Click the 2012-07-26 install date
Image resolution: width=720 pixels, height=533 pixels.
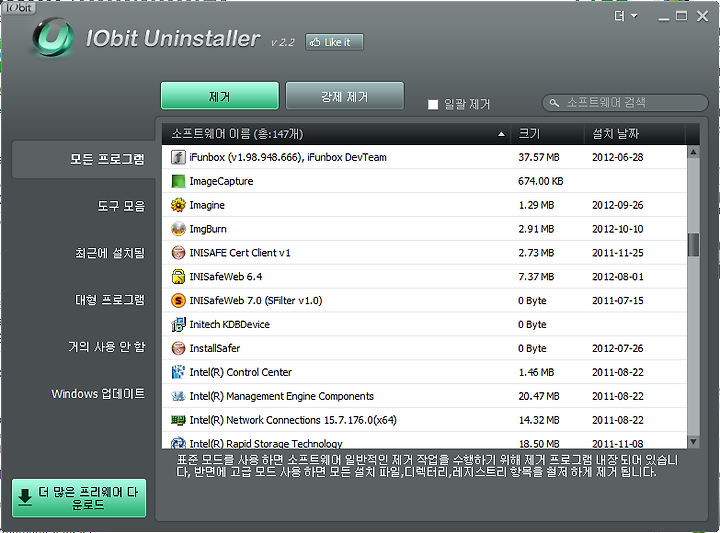coord(618,348)
